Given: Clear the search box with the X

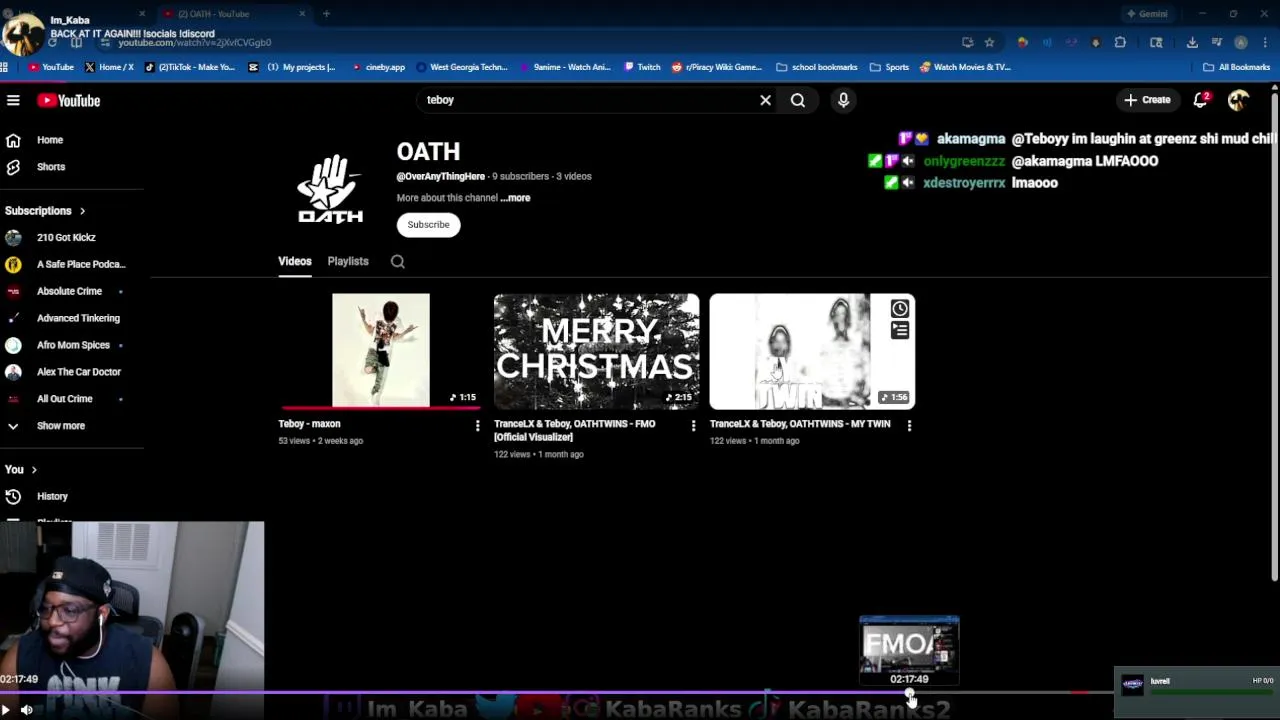Looking at the screenshot, I should 765,100.
